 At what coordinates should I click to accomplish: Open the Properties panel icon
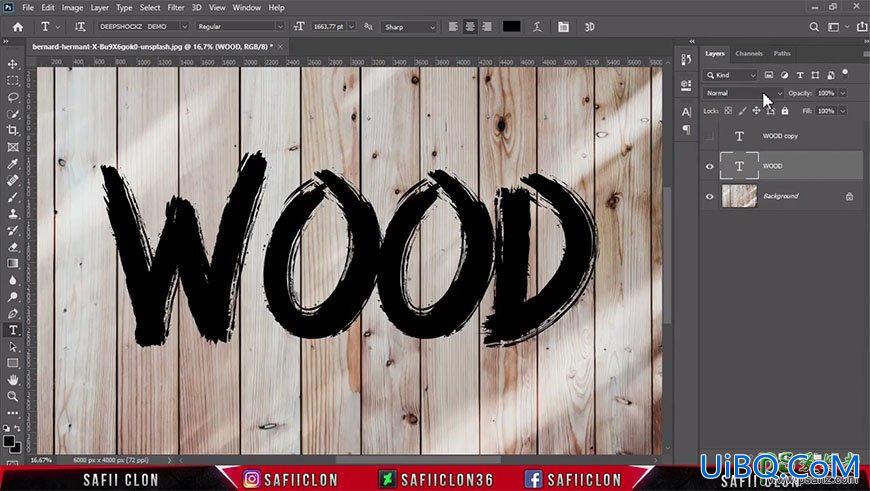pyautogui.click(x=686, y=85)
